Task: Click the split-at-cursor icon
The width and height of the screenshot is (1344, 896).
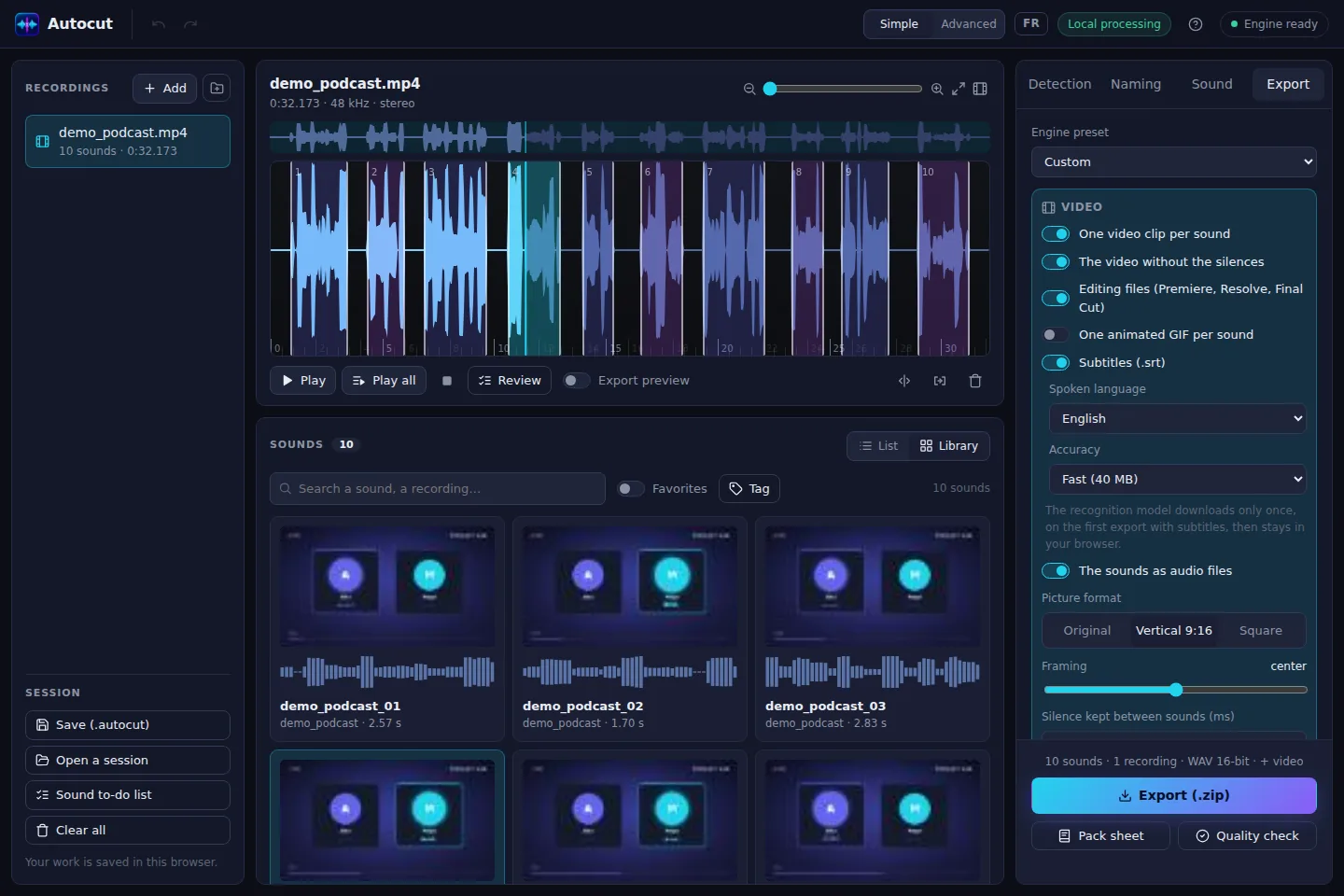Action: pos(904,381)
